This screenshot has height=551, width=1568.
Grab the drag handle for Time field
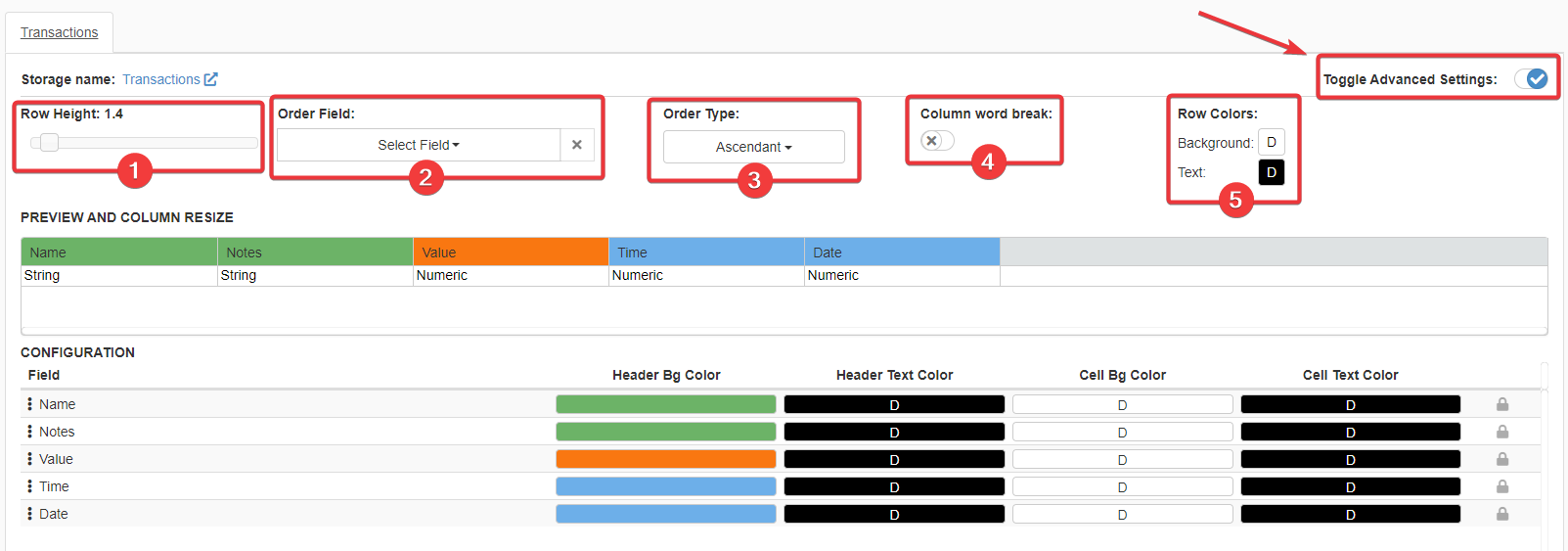[29, 486]
